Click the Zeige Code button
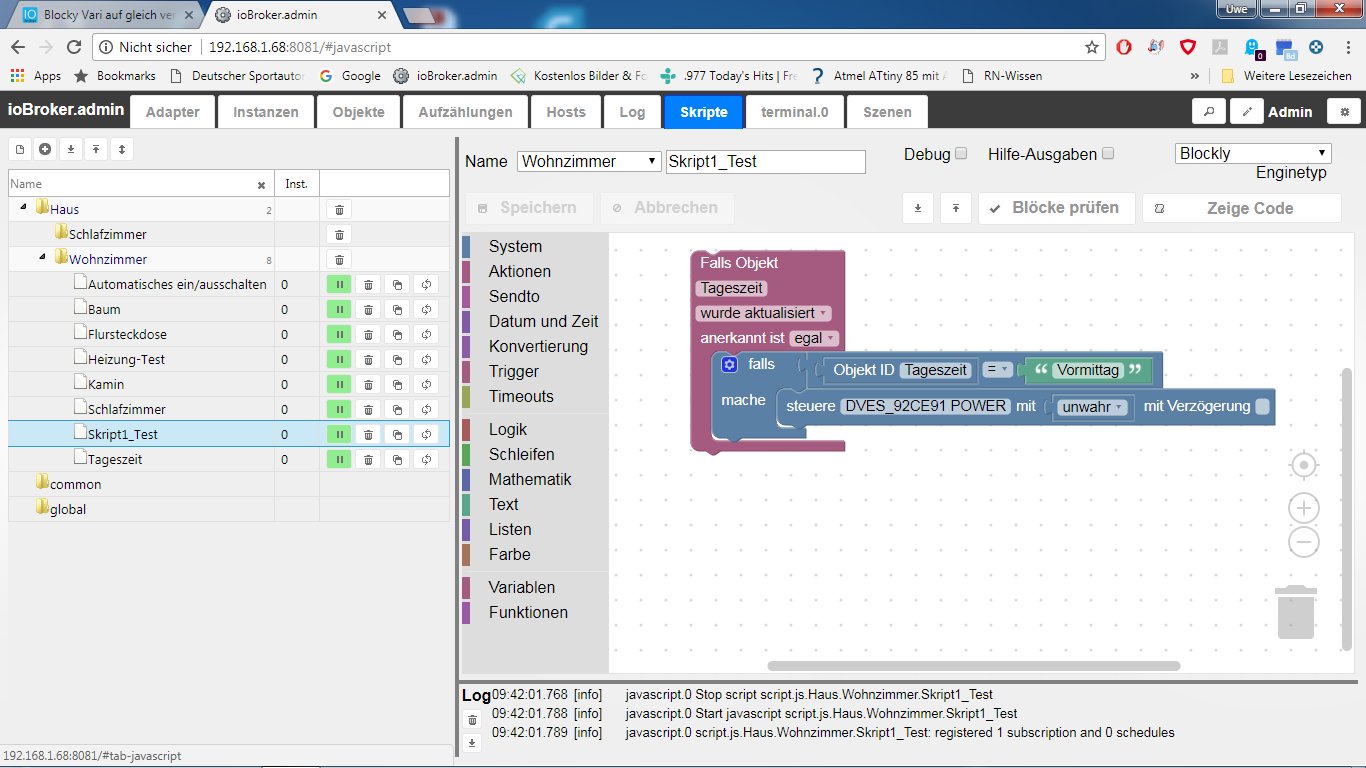The image size is (1366, 768). click(1241, 208)
